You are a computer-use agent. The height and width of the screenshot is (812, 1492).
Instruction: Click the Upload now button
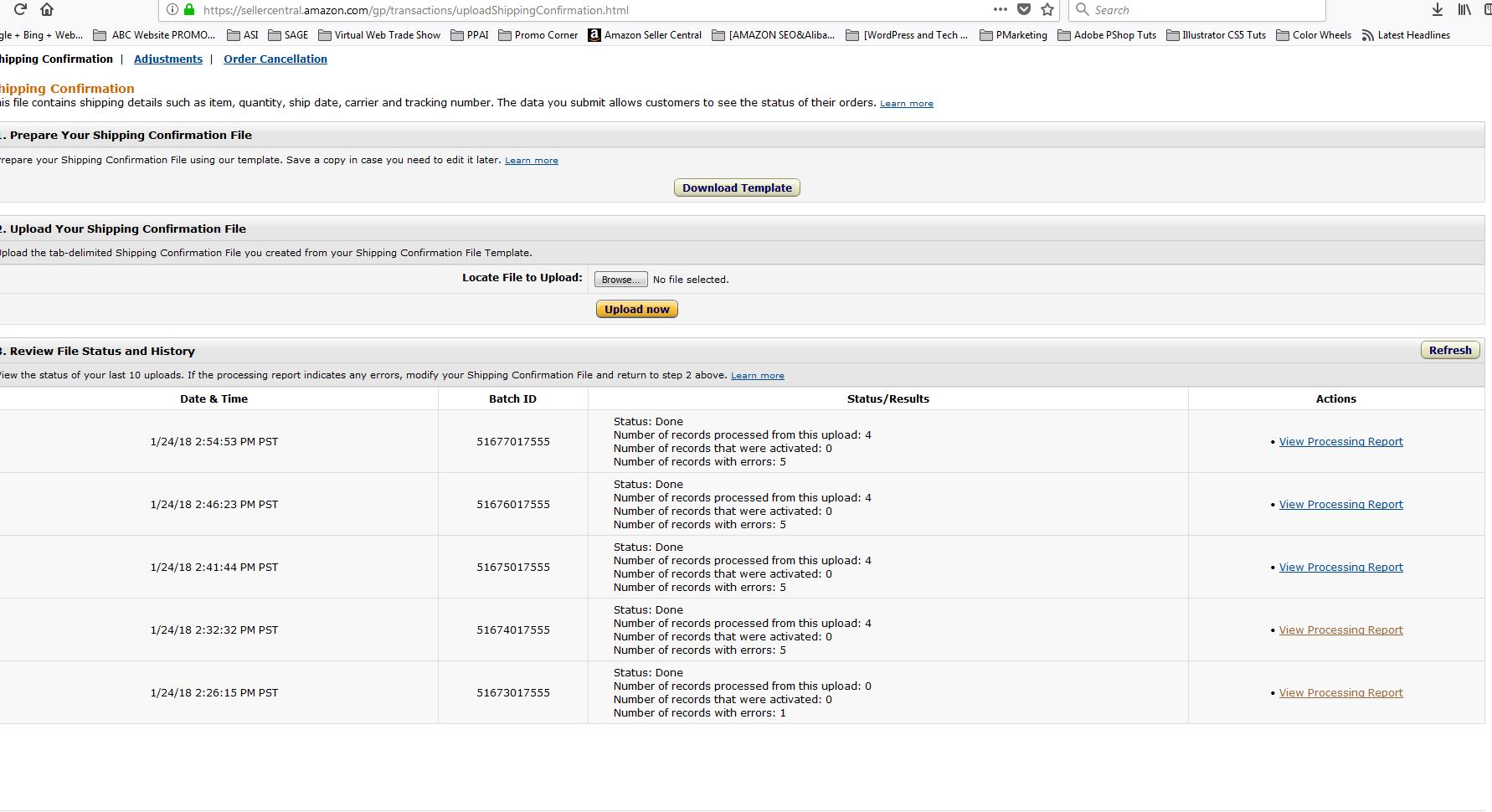[x=637, y=309]
